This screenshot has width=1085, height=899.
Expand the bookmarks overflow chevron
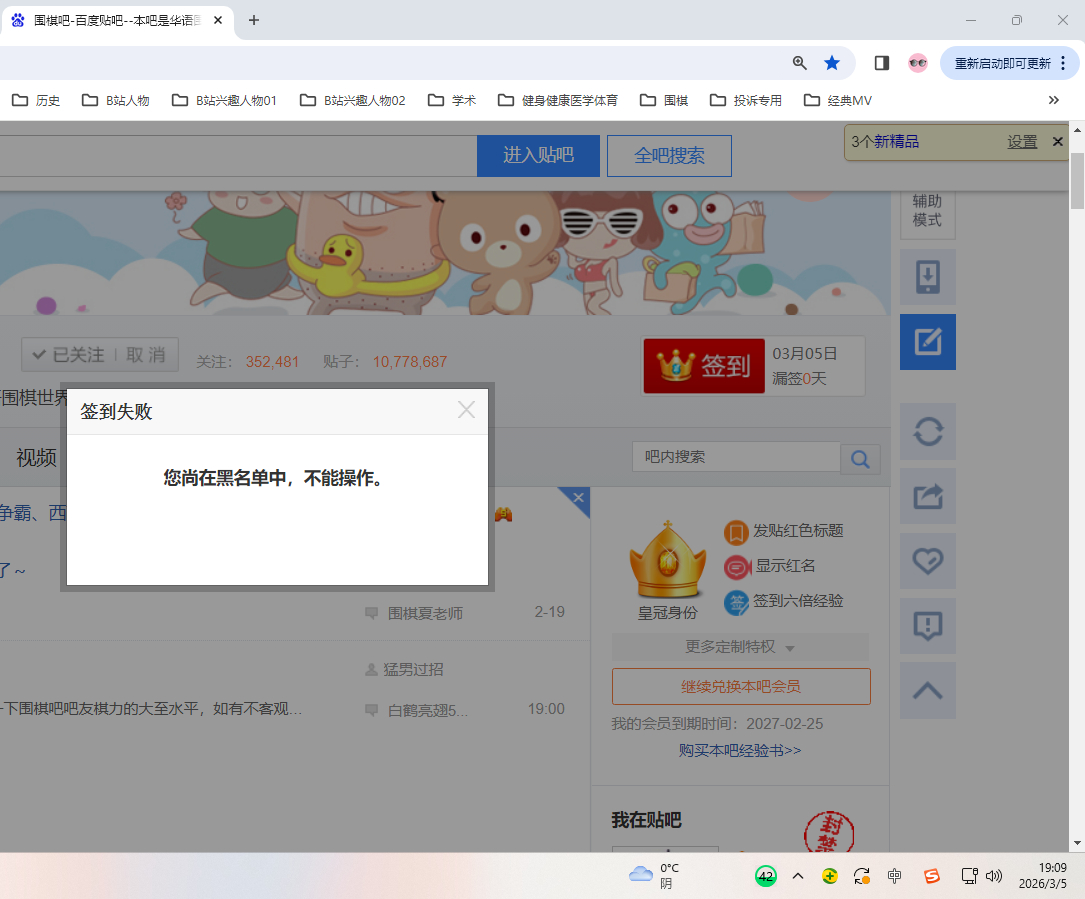pos(1053,100)
